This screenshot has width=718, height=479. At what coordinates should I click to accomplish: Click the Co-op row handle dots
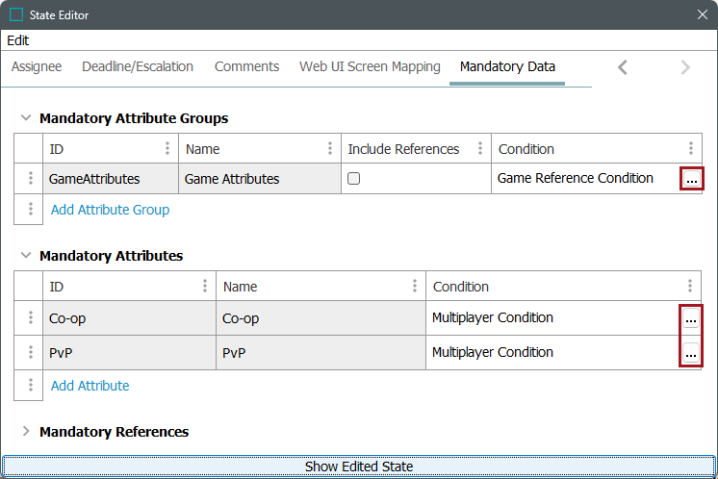[x=30, y=317]
